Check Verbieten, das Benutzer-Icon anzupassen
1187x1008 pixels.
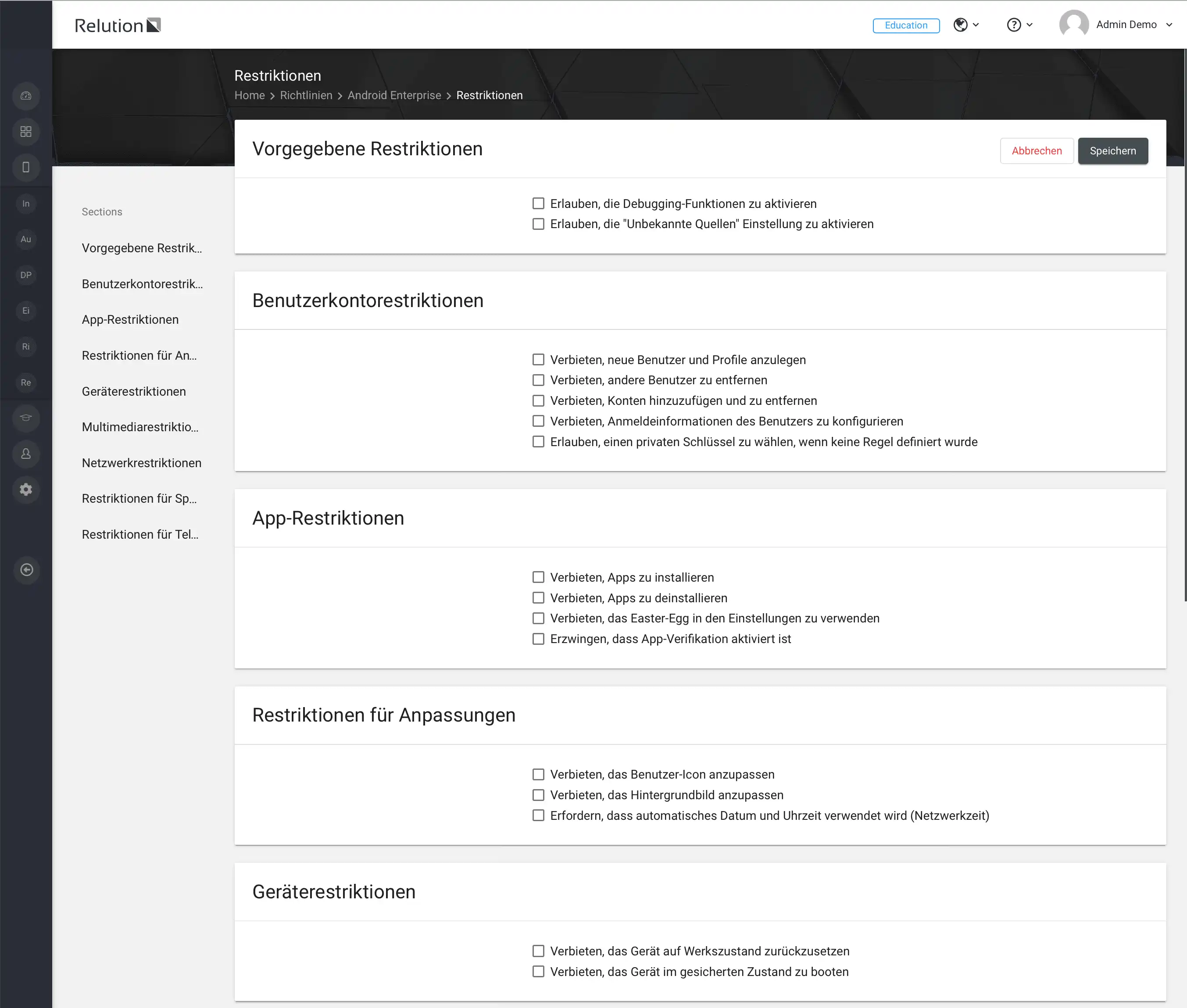tap(538, 774)
